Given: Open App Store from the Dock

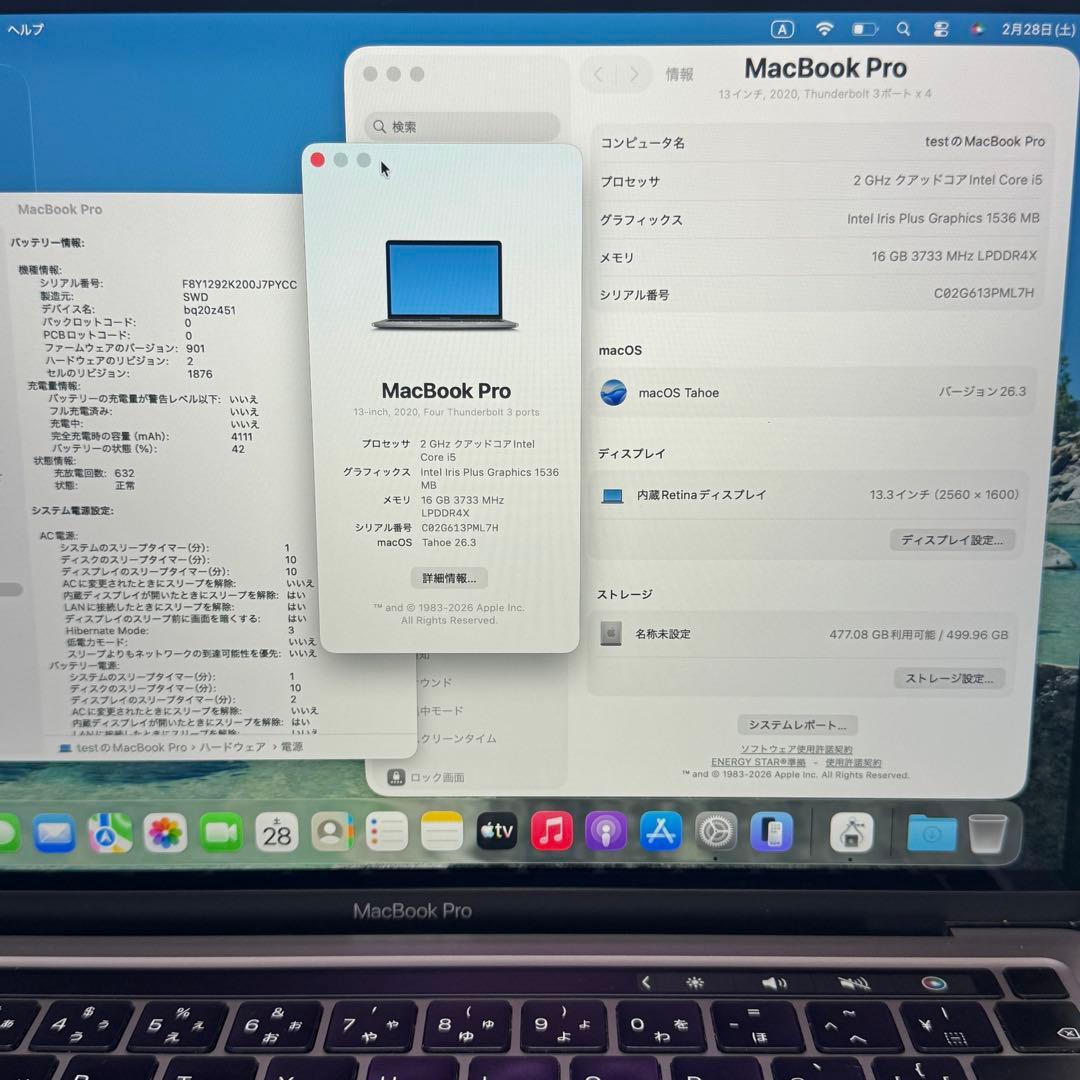Looking at the screenshot, I should [661, 831].
